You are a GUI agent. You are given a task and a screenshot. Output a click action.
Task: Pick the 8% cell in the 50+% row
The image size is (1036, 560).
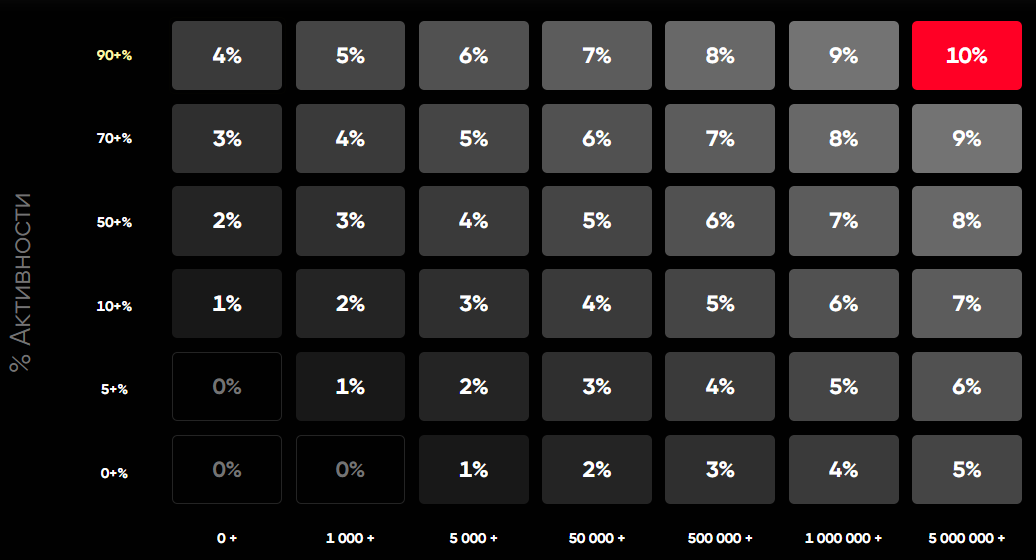click(967, 221)
